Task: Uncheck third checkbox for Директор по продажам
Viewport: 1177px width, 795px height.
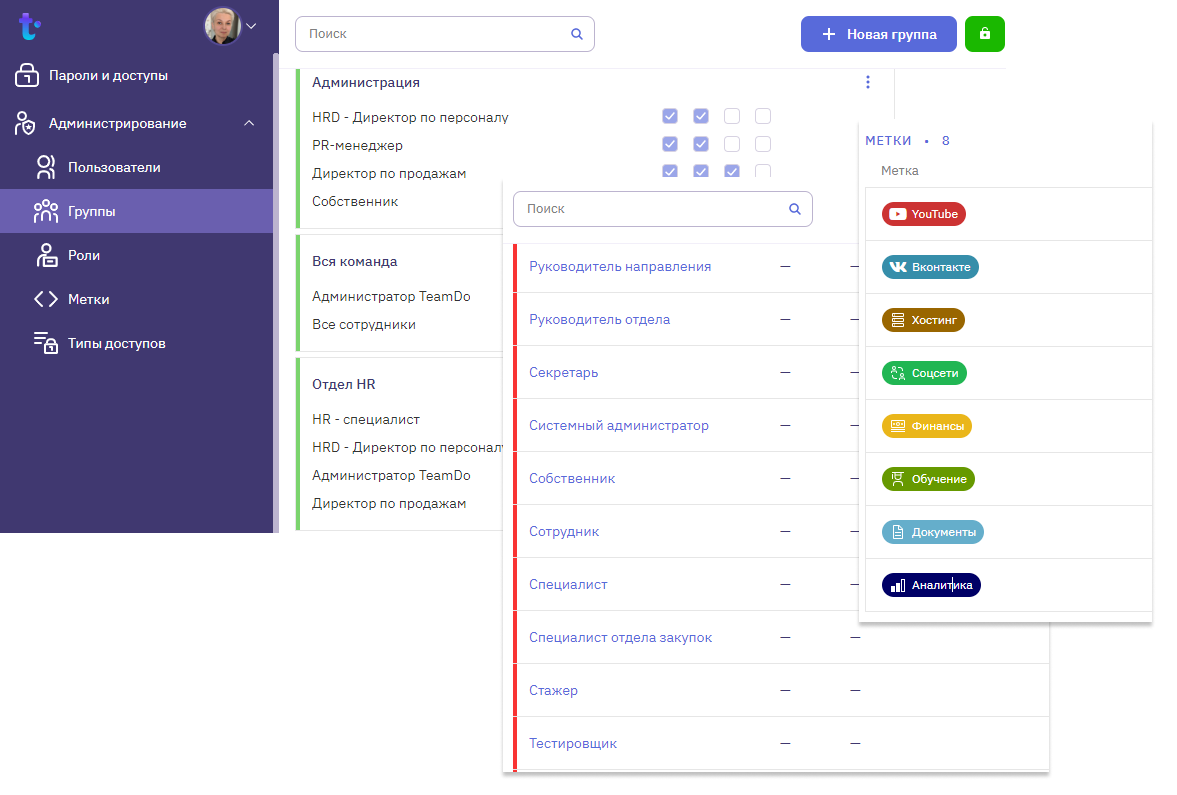Action: tap(732, 171)
